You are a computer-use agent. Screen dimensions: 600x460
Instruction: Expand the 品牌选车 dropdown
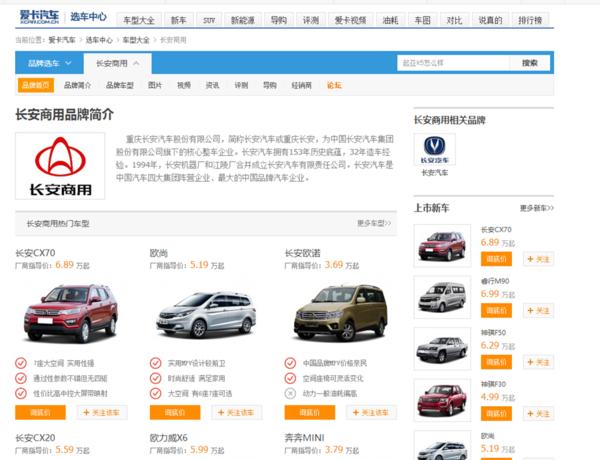49,63
